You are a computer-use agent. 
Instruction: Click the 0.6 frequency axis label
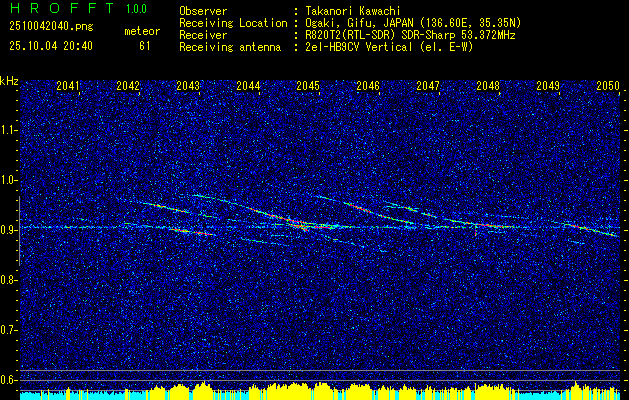point(8,380)
